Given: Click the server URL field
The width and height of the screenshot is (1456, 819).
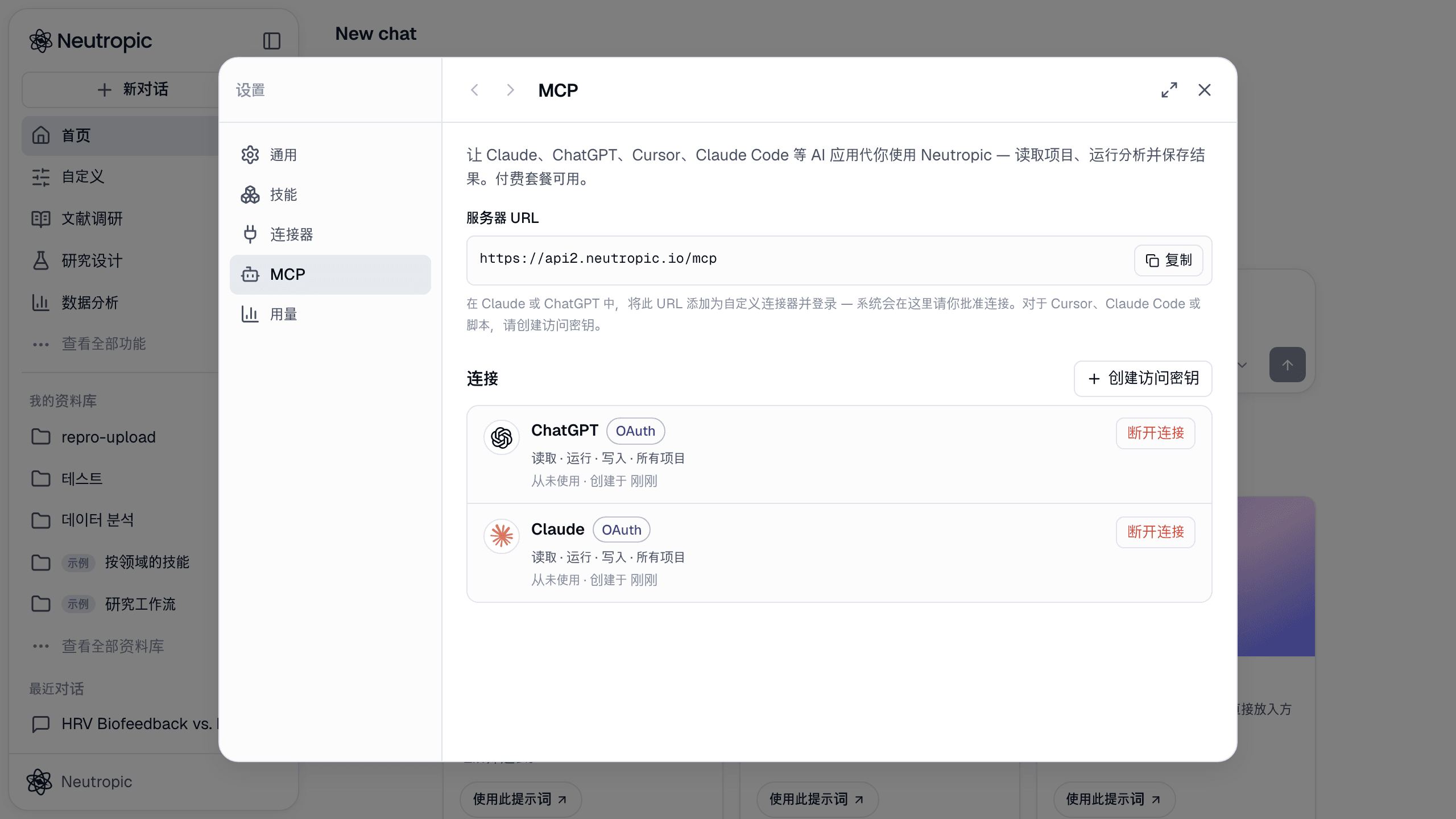Looking at the screenshot, I should click(839, 260).
